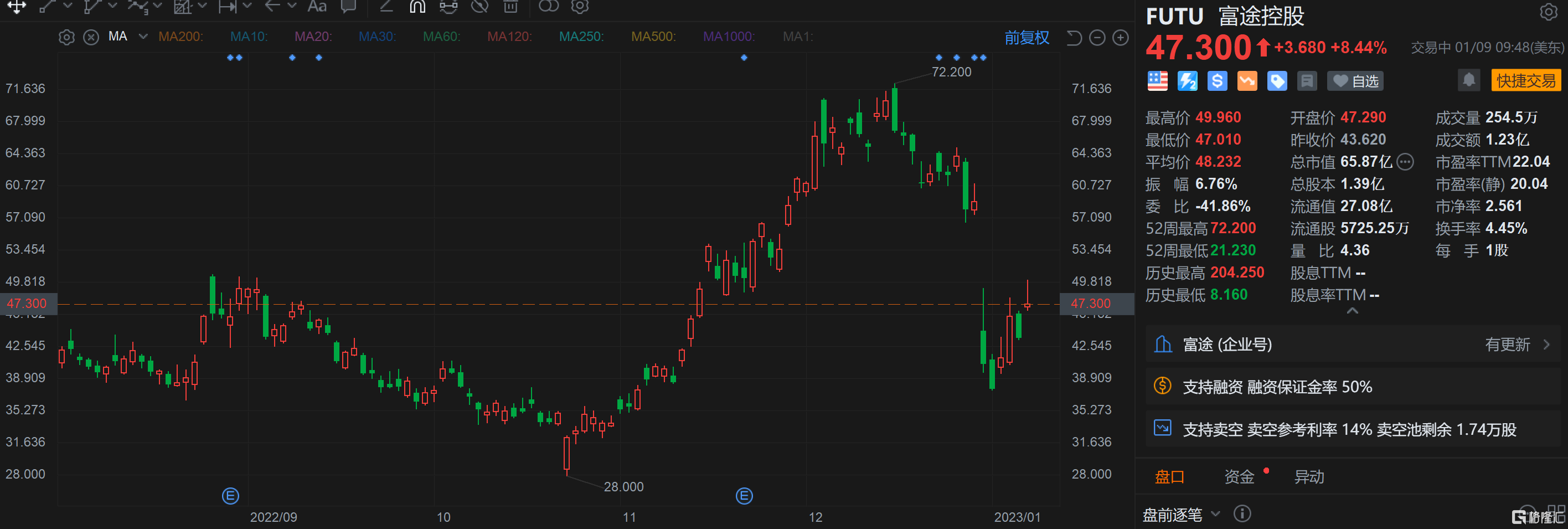
Task: Expand the channel tool dropdown arrow
Action: [x=112, y=6]
